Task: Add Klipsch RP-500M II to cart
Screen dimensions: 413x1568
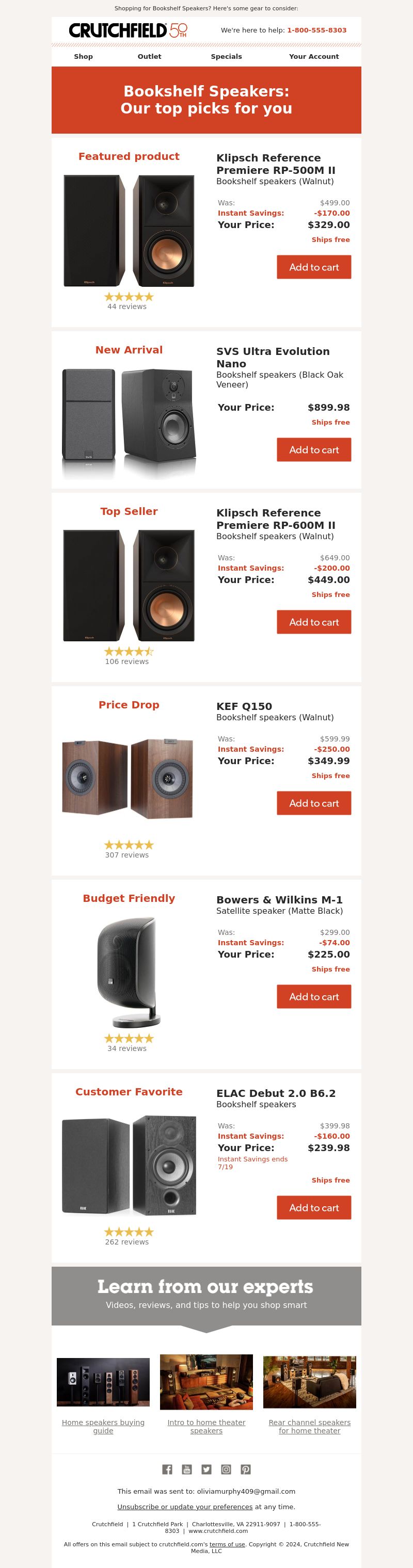Action: click(x=314, y=267)
